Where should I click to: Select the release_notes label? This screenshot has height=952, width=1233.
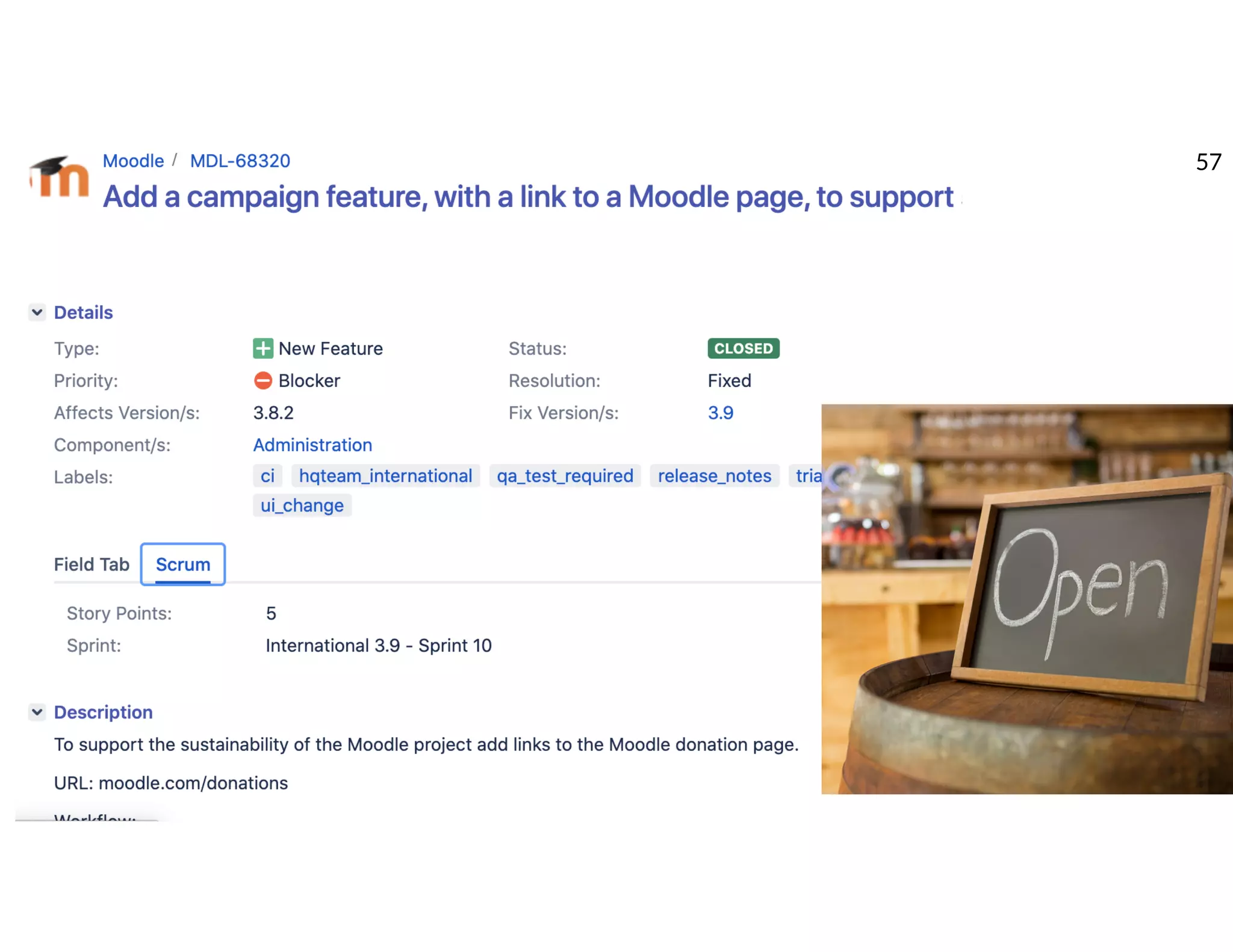tap(714, 476)
